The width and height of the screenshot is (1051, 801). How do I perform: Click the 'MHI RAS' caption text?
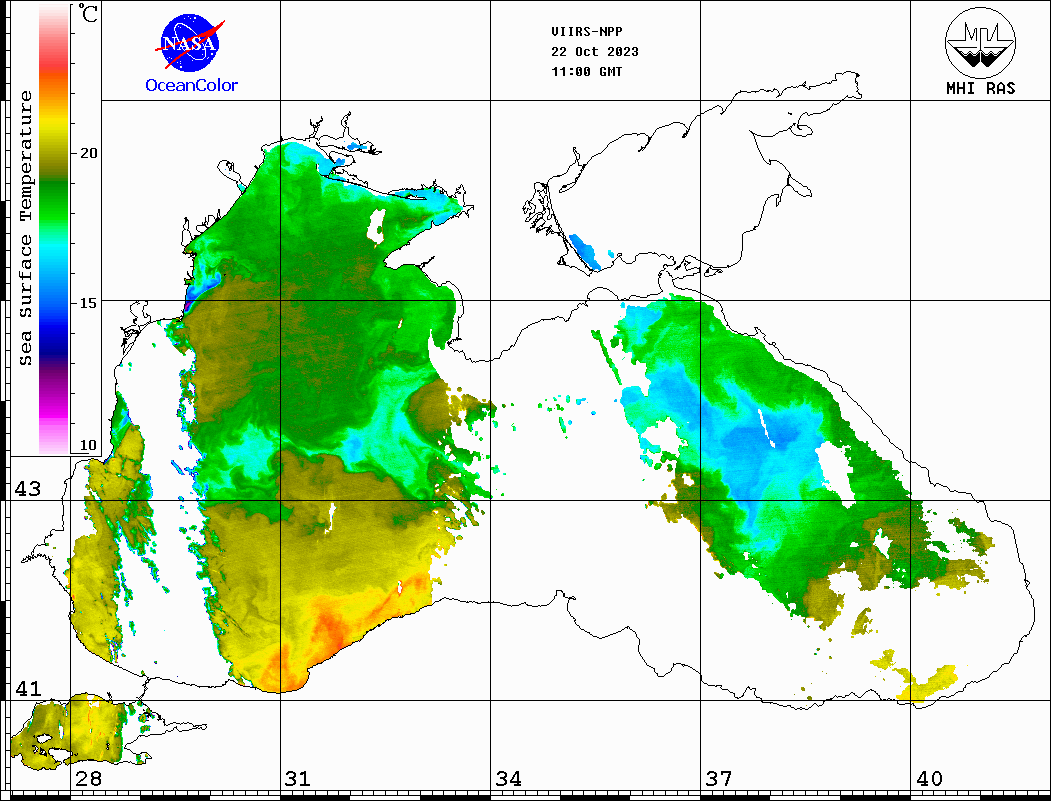click(x=980, y=88)
